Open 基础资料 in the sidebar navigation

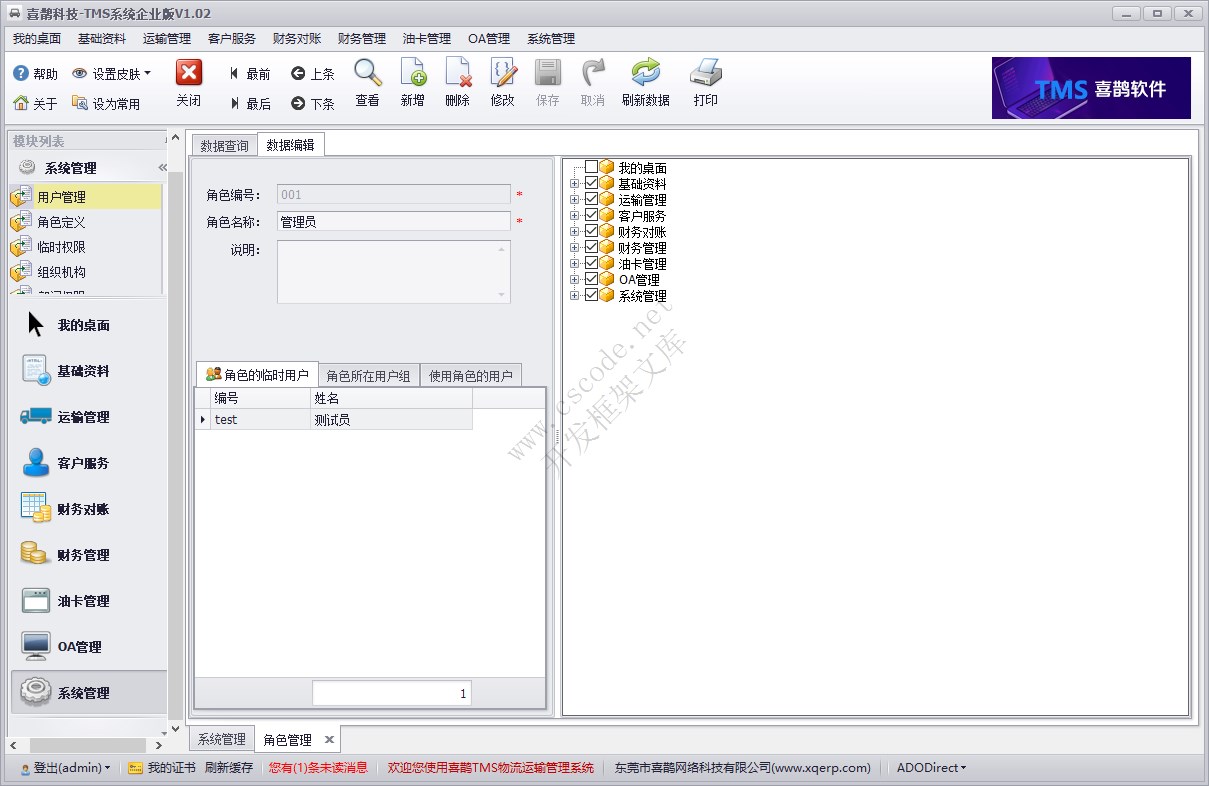tap(89, 371)
